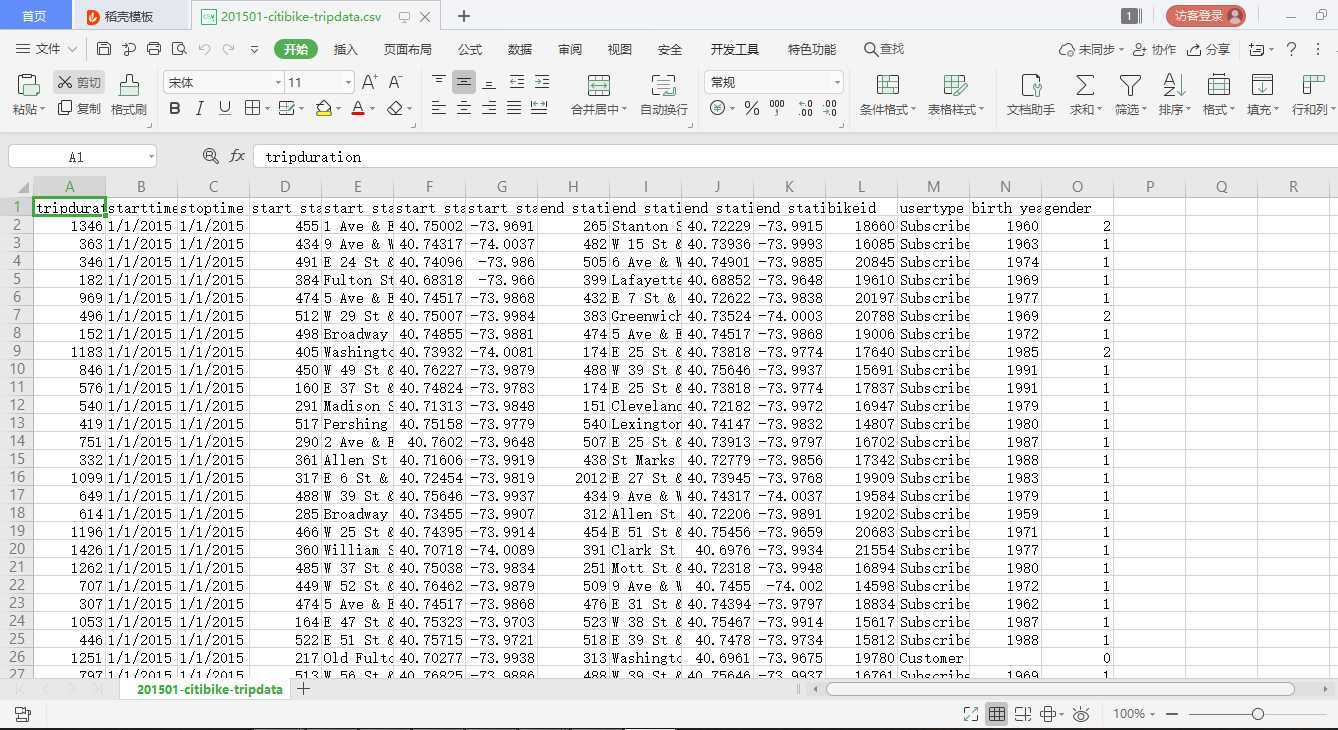Expand the Name Box dropdown arrow
Viewport: 1338px width, 730px height.
pos(151,156)
